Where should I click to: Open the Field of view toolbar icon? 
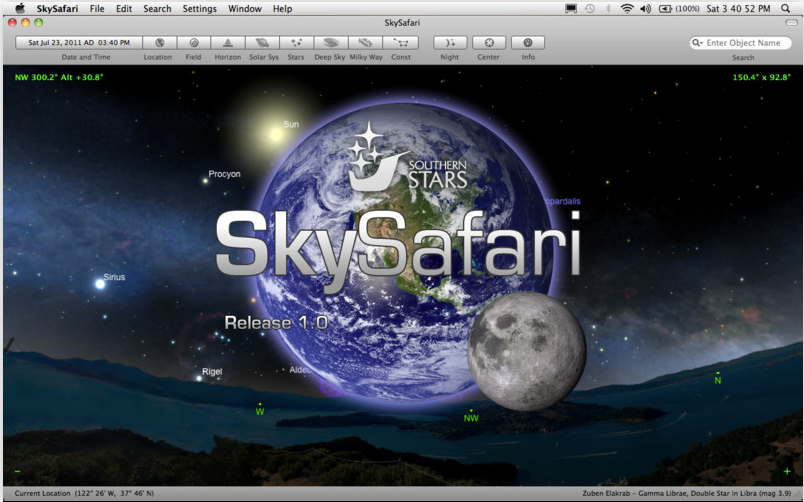[x=194, y=43]
